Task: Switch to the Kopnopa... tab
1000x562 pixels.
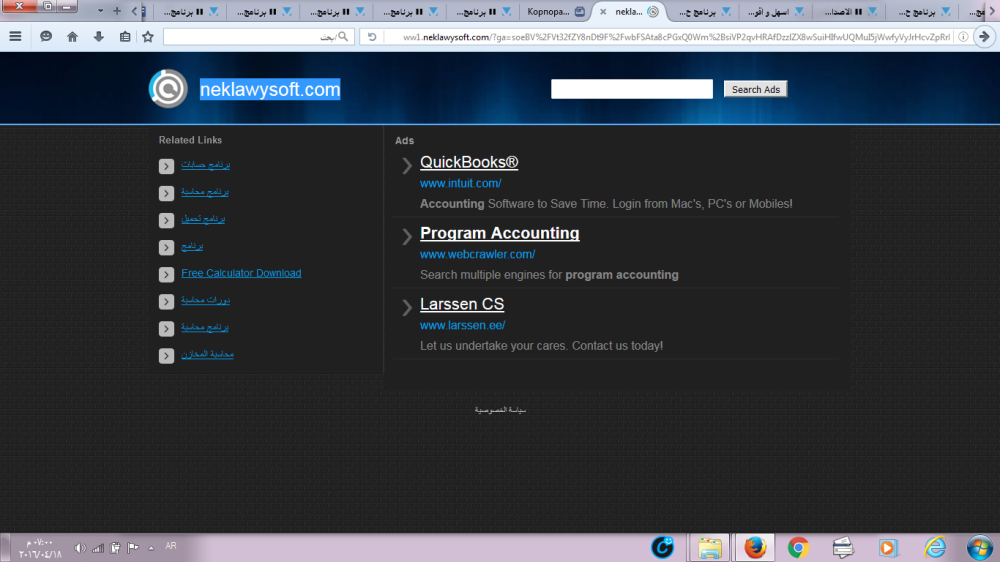Action: pos(556,11)
